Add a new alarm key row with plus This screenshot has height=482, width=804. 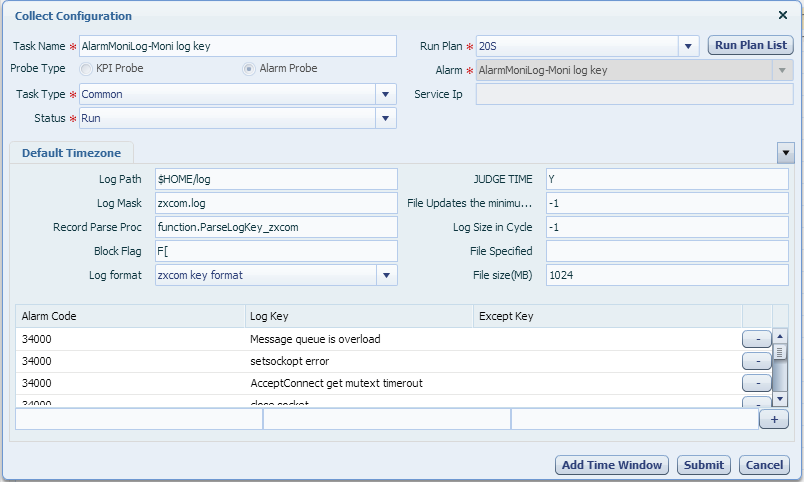point(774,419)
